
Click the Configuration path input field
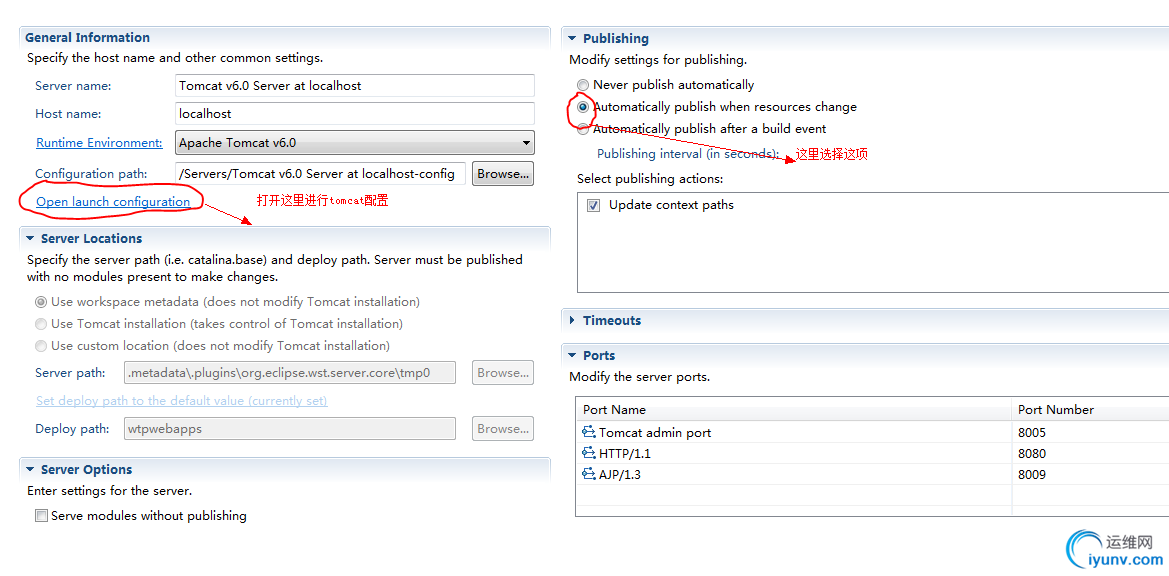(x=320, y=174)
